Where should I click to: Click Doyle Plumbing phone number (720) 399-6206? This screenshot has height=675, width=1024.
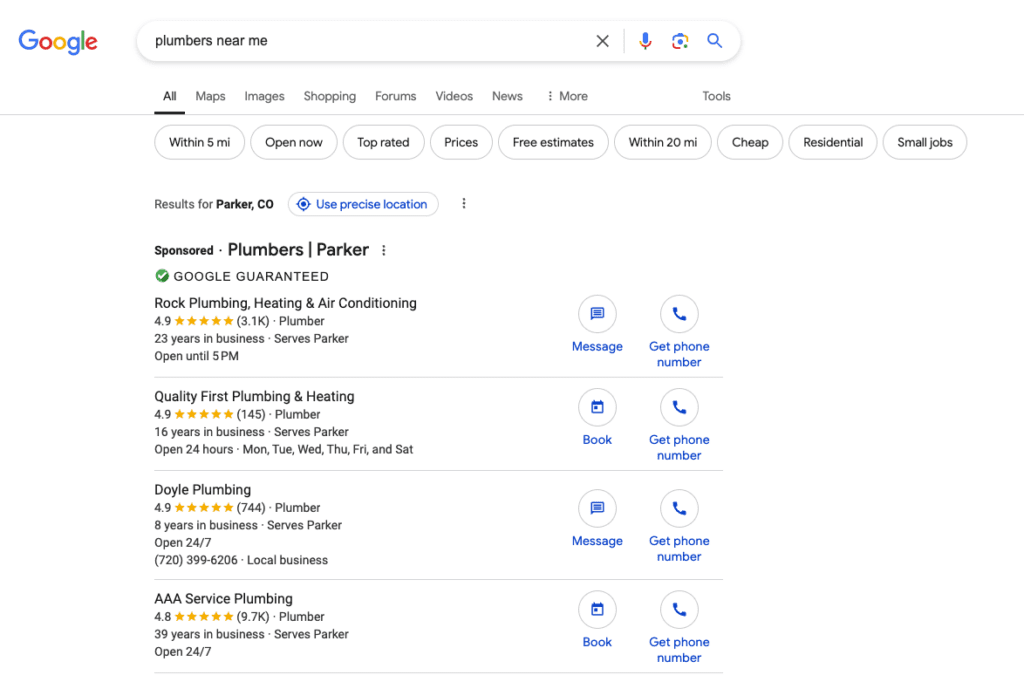point(196,560)
